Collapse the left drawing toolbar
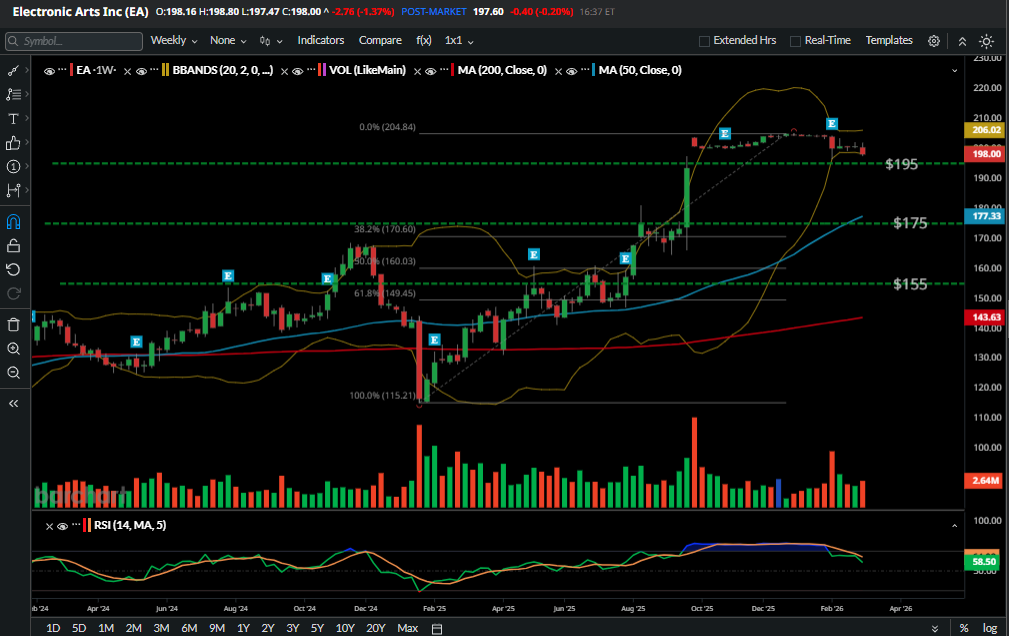Screen dimensions: 1009x636 pyautogui.click(x=13, y=404)
